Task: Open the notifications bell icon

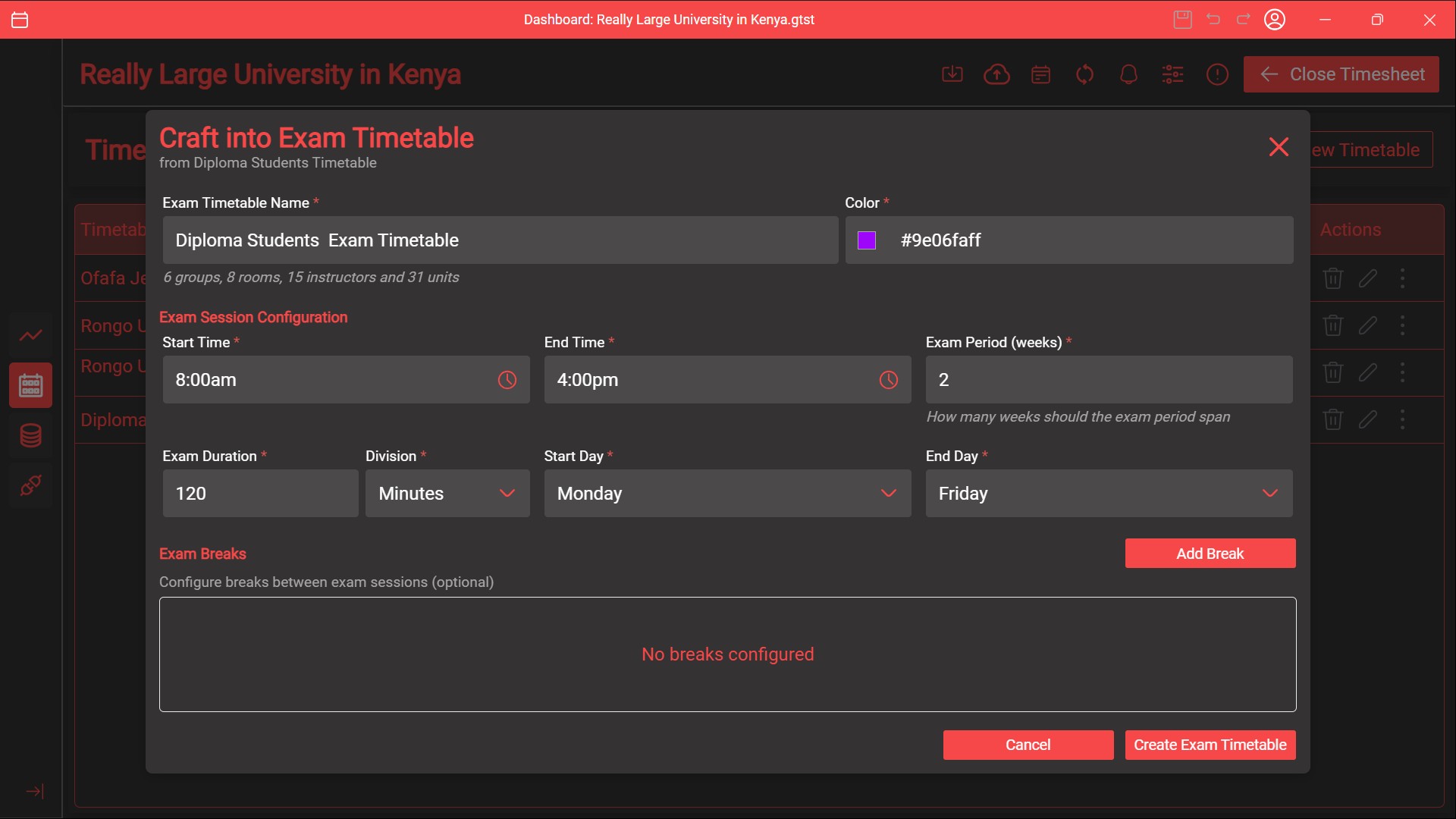Action: point(1128,74)
